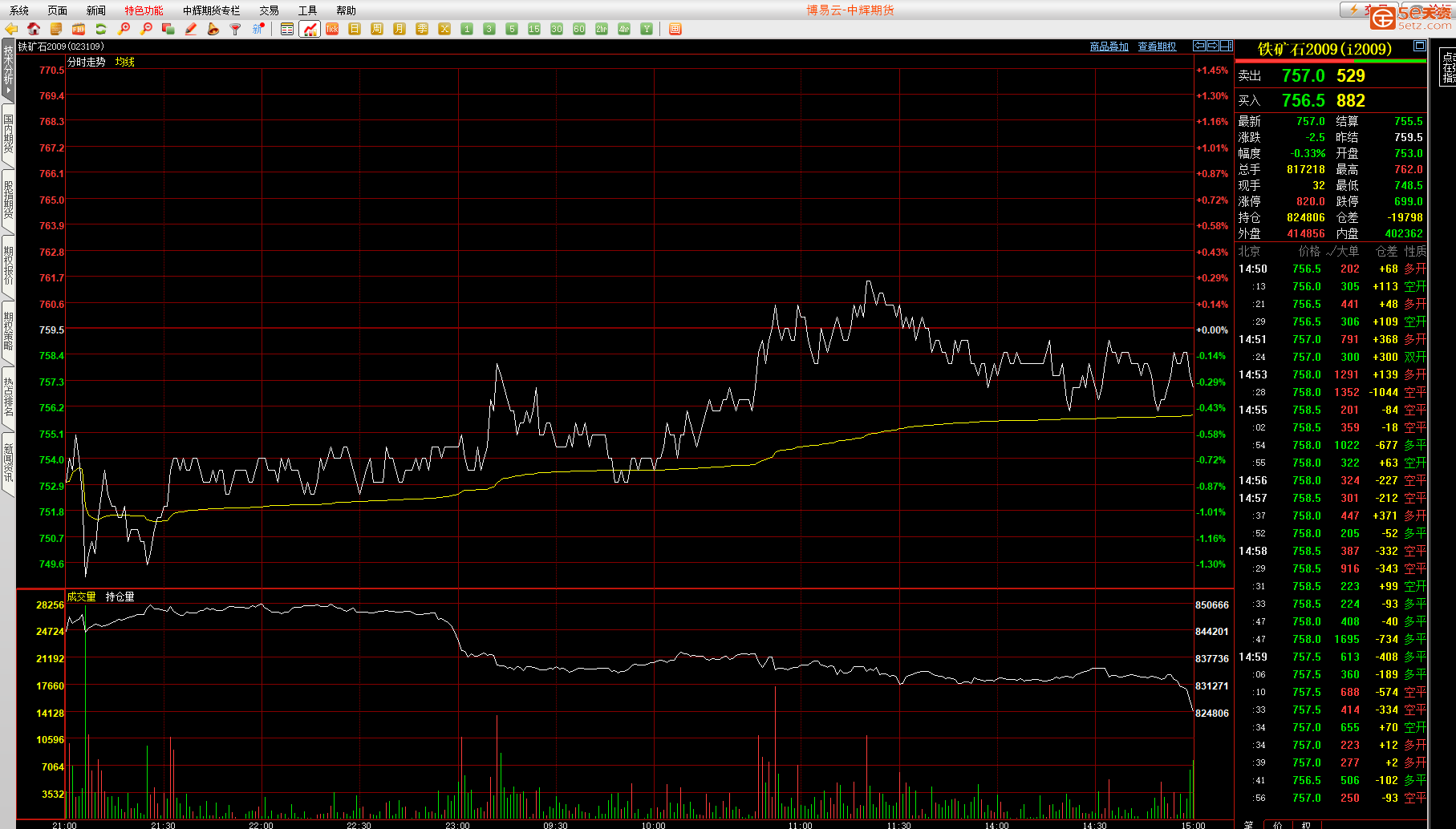Switch to monthly 月 K-line
Viewport: 1456px width, 829px height.
pyautogui.click(x=399, y=29)
